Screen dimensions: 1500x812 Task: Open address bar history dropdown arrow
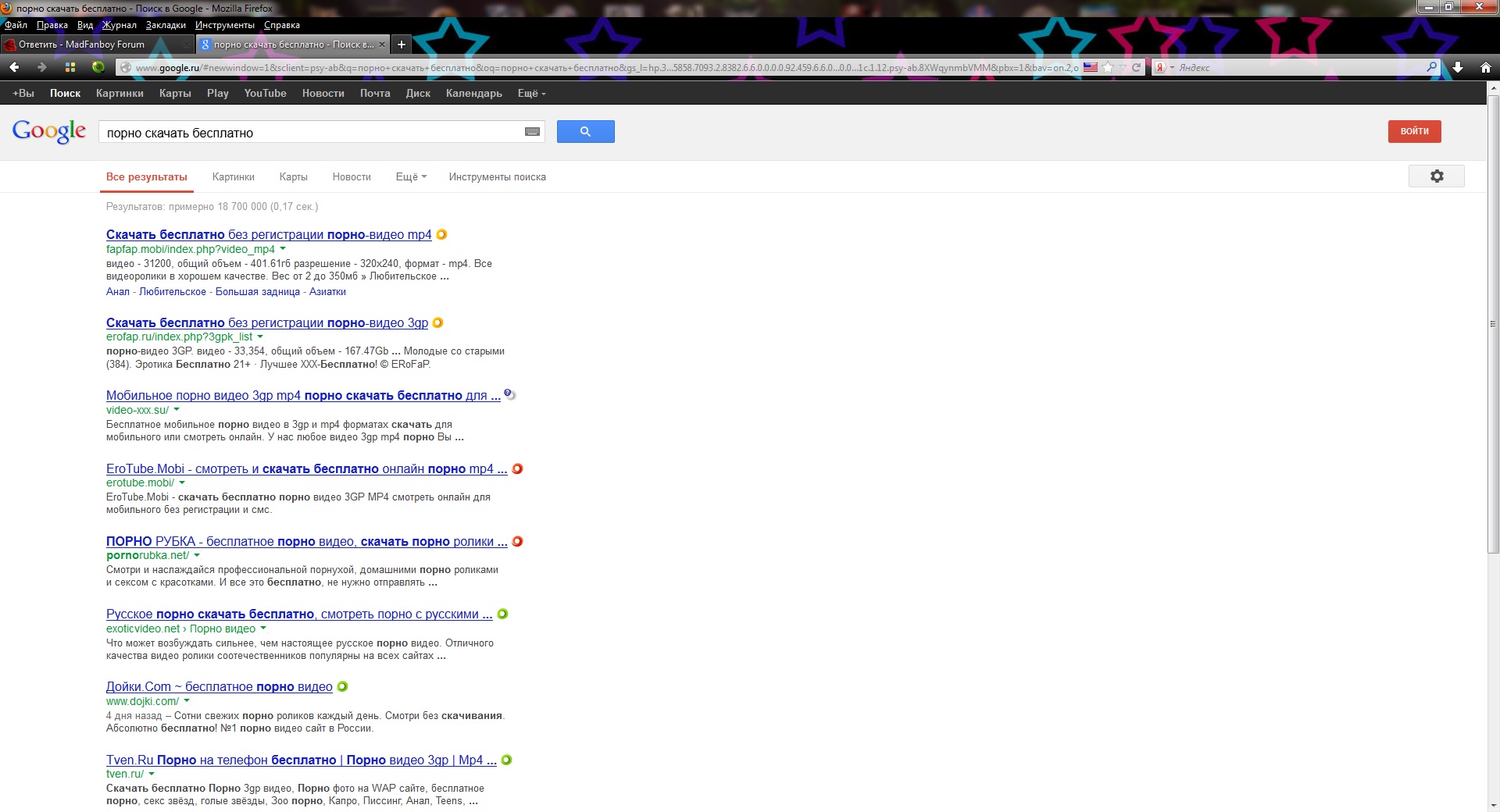[1123, 67]
